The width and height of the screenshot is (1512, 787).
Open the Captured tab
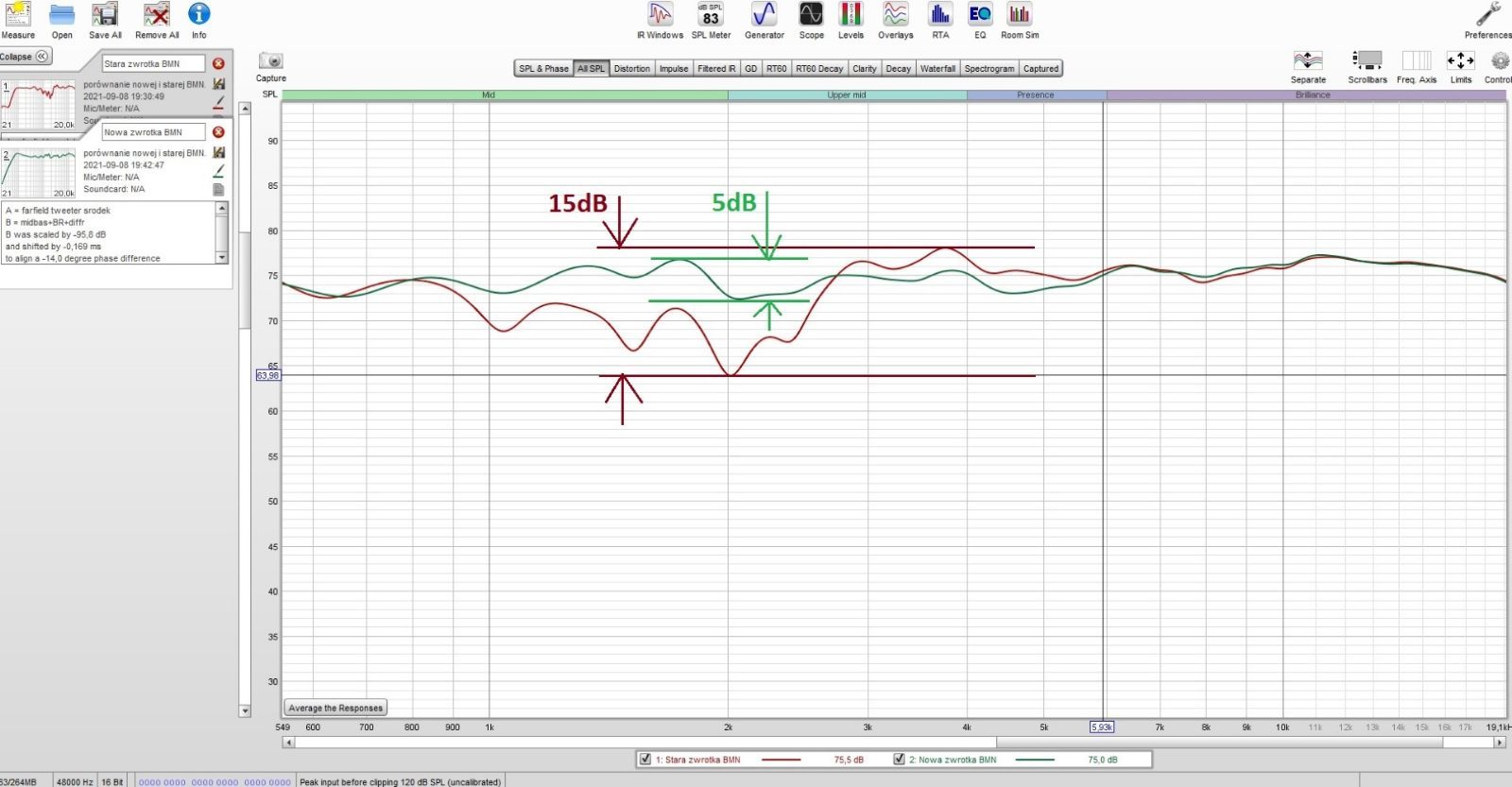click(x=1040, y=68)
